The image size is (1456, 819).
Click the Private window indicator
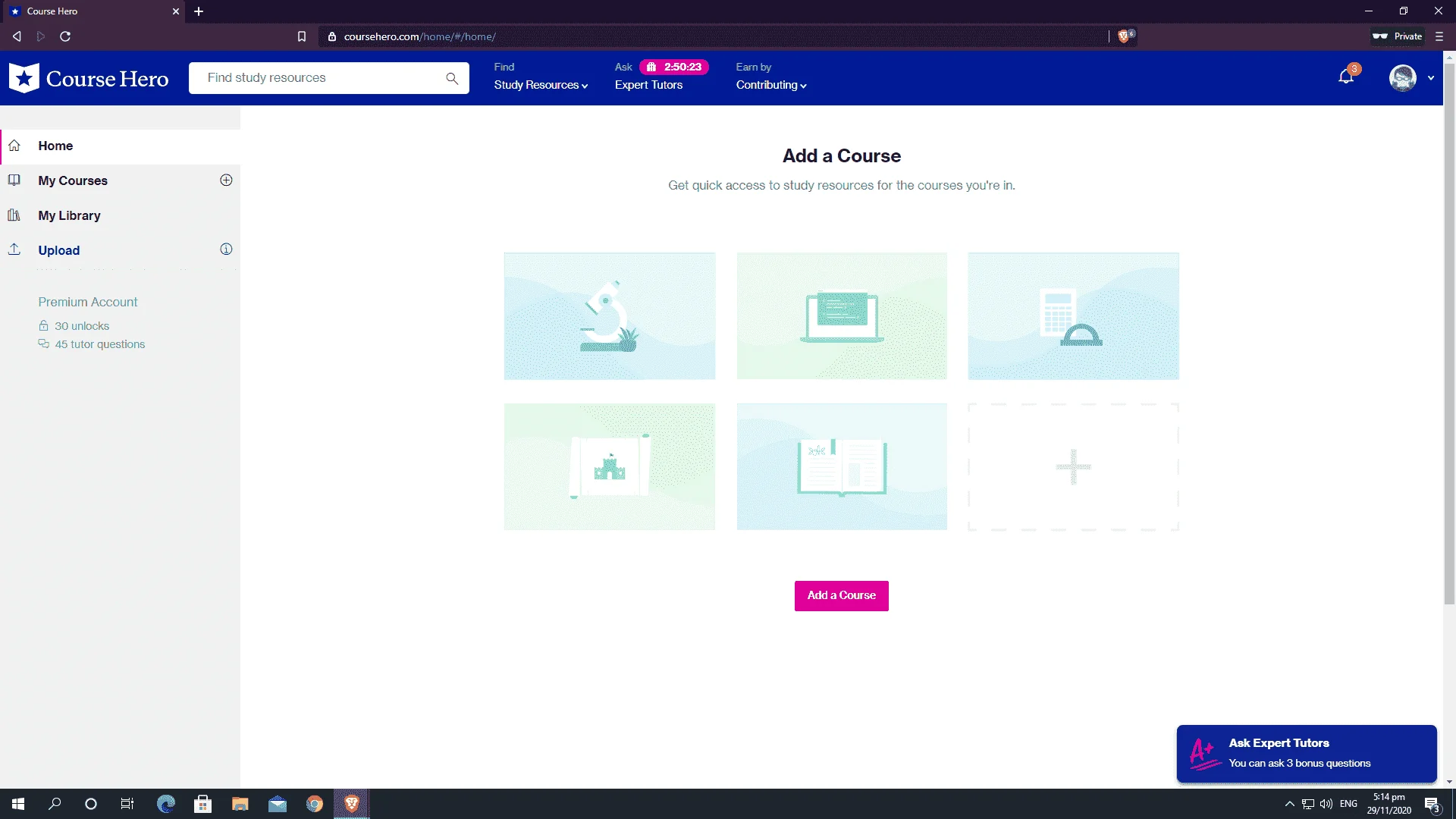(x=1398, y=36)
